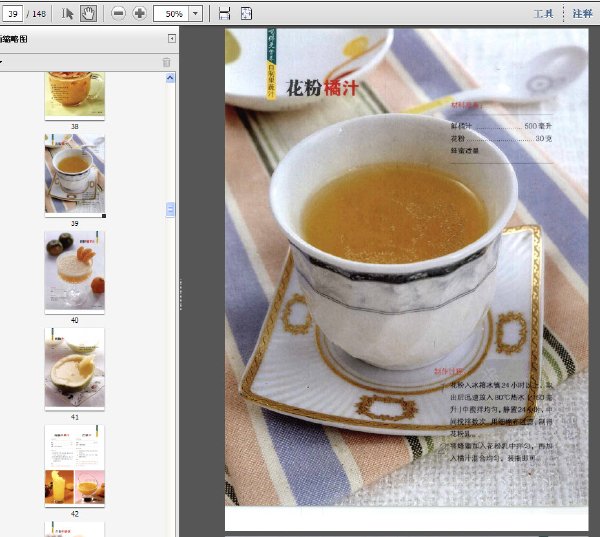Click the recipe title 花粉橘汁
The image size is (600, 537).
coord(323,88)
